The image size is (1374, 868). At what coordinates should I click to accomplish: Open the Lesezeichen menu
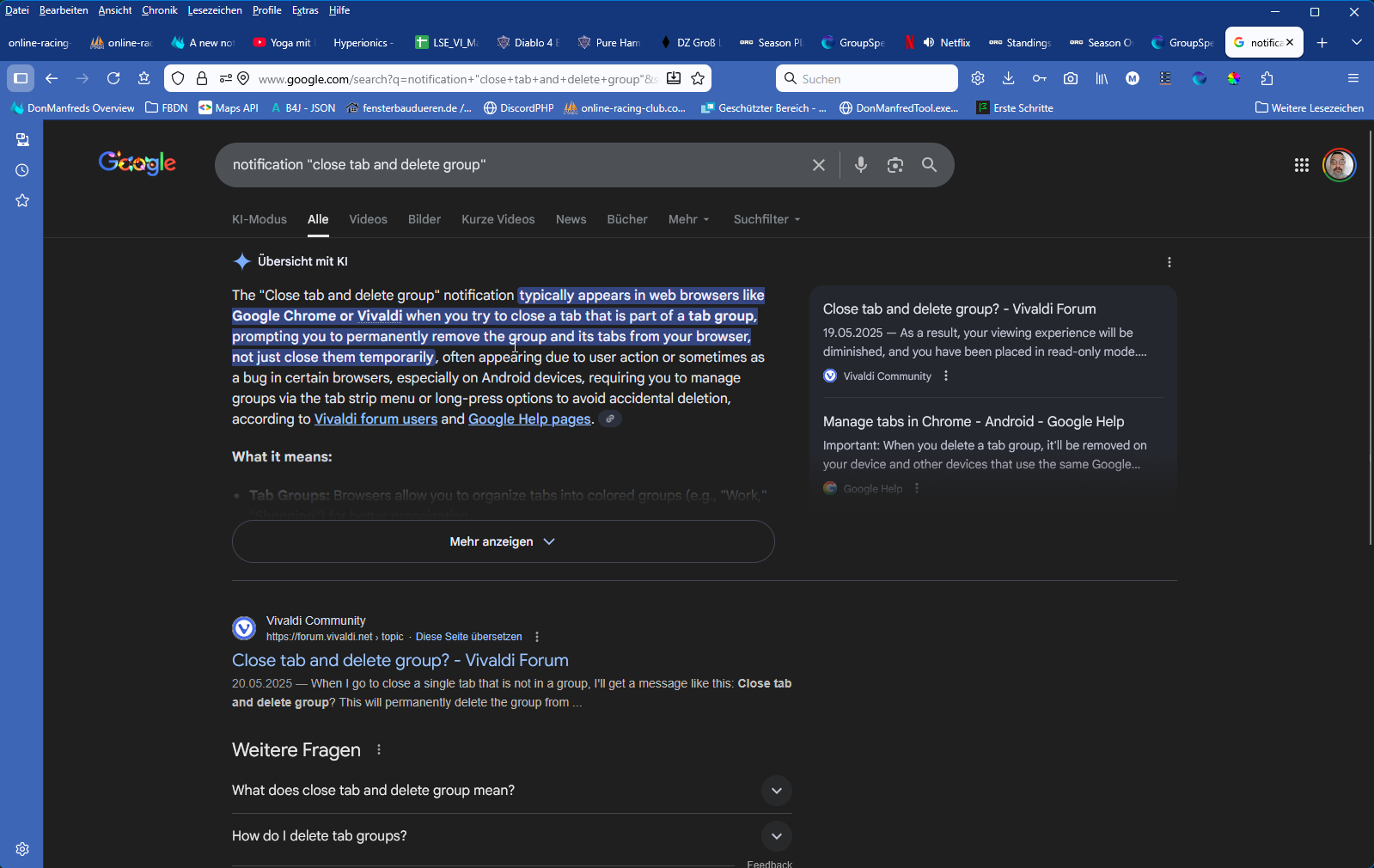pos(214,10)
